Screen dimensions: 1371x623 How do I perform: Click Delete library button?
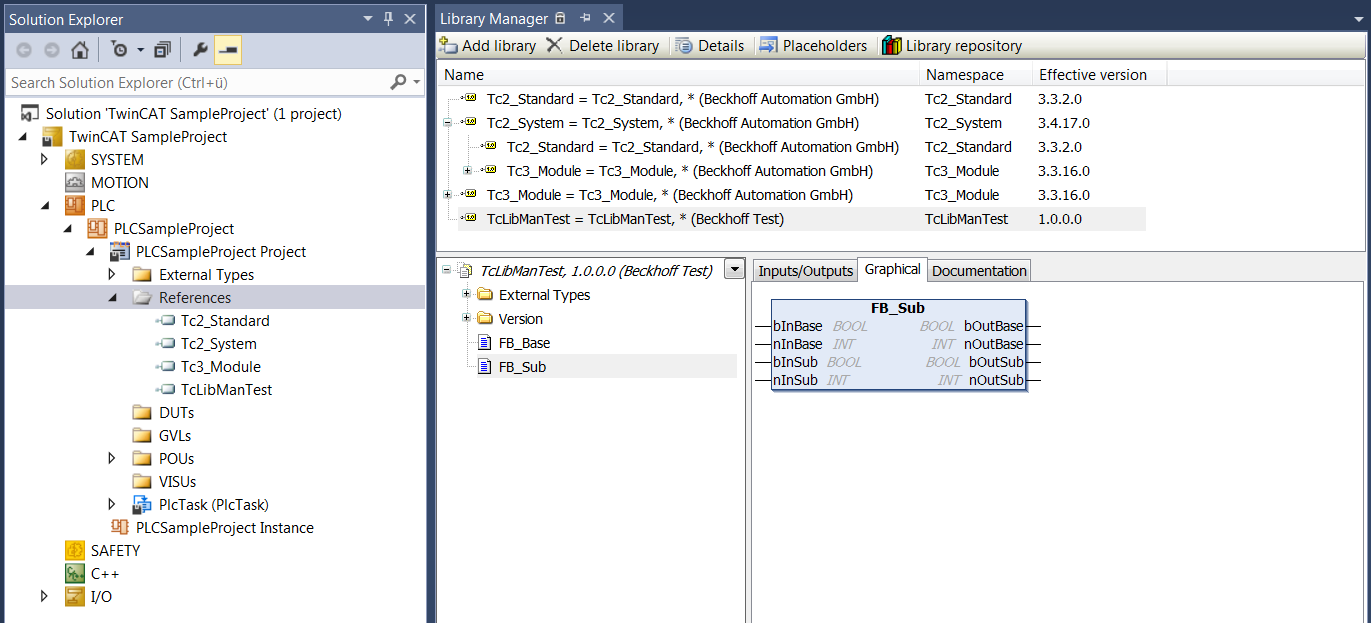[602, 45]
